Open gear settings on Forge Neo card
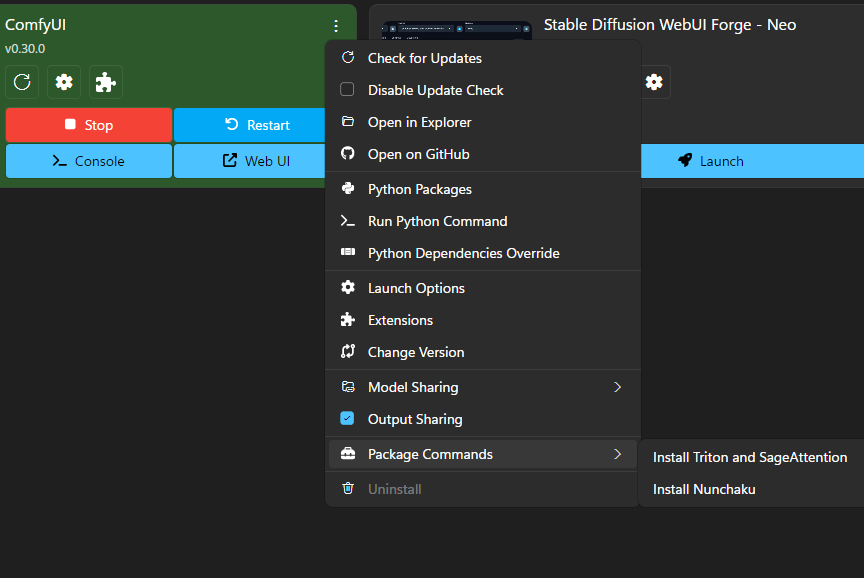The image size is (864, 578). coord(654,82)
